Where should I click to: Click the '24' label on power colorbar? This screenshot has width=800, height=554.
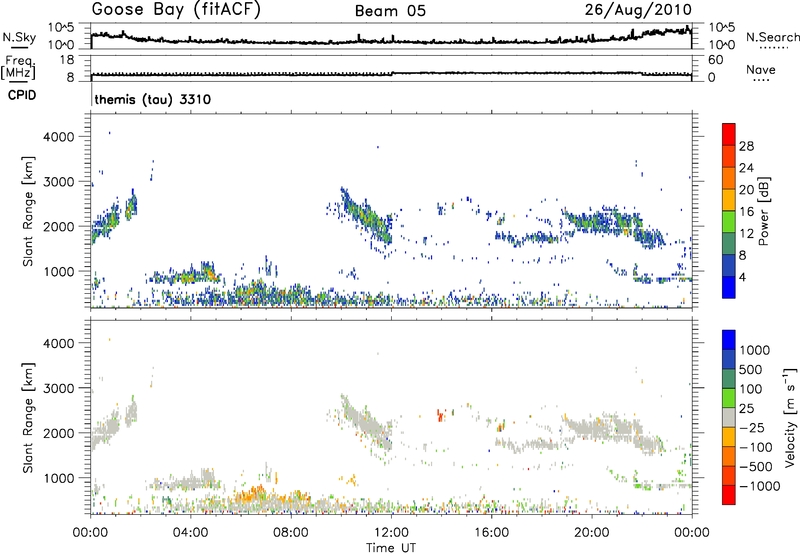click(x=746, y=168)
